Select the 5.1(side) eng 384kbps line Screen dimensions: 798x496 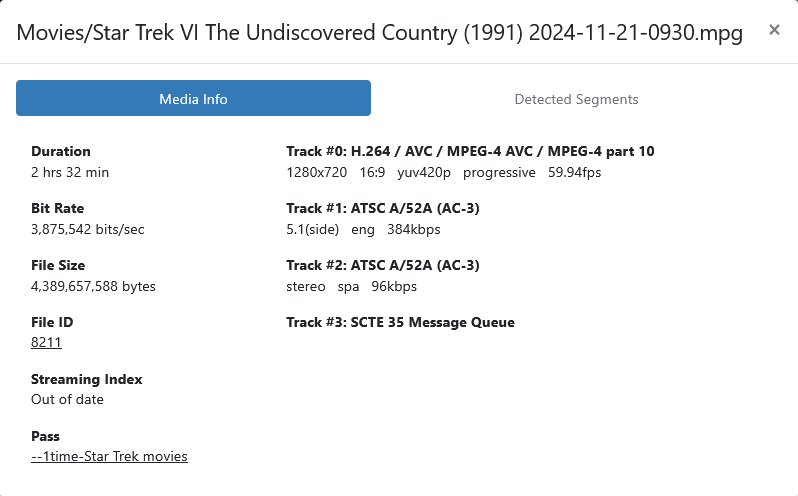tap(363, 229)
